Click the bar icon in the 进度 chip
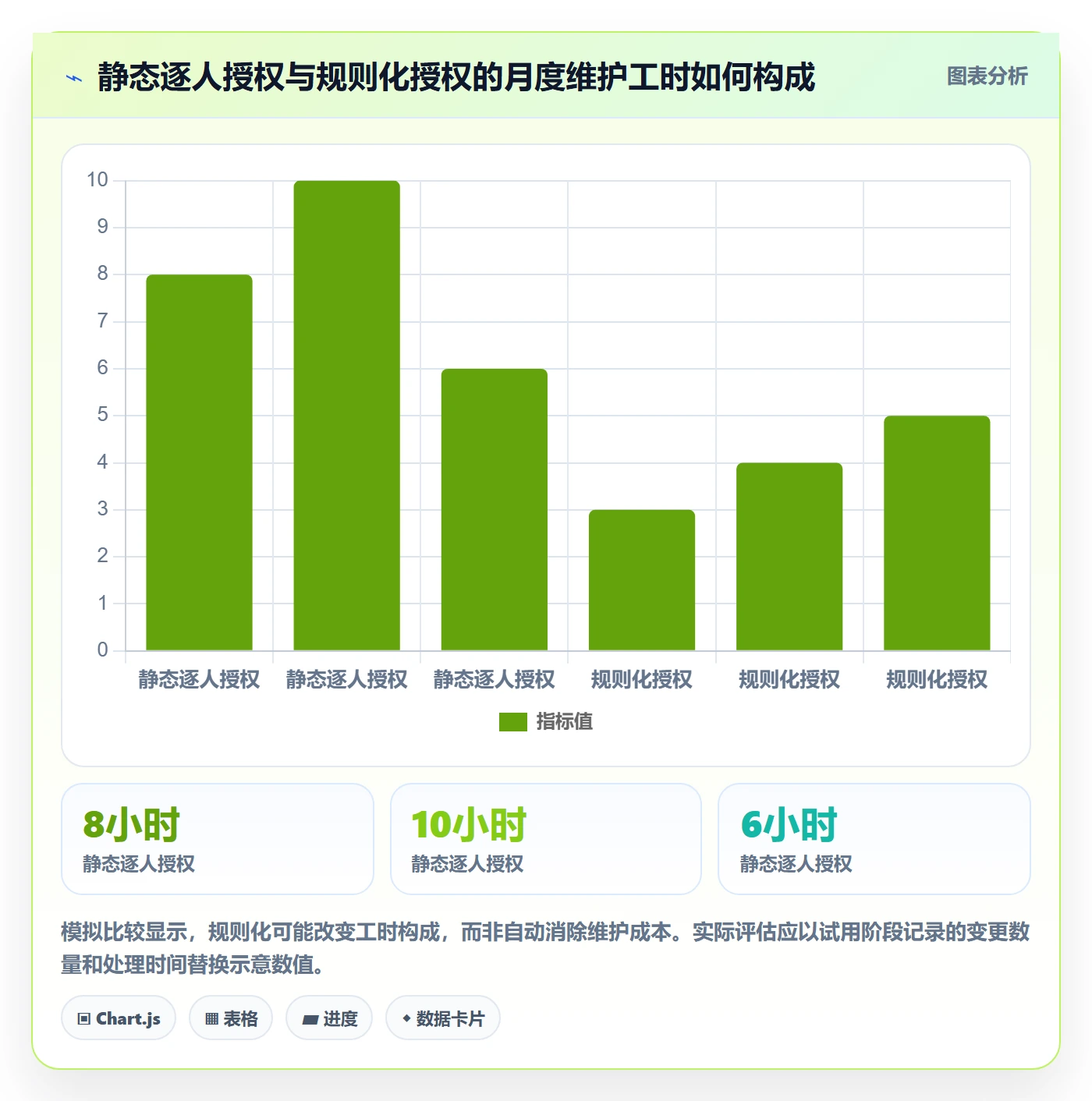The width and height of the screenshot is (1092, 1101). [x=310, y=1020]
